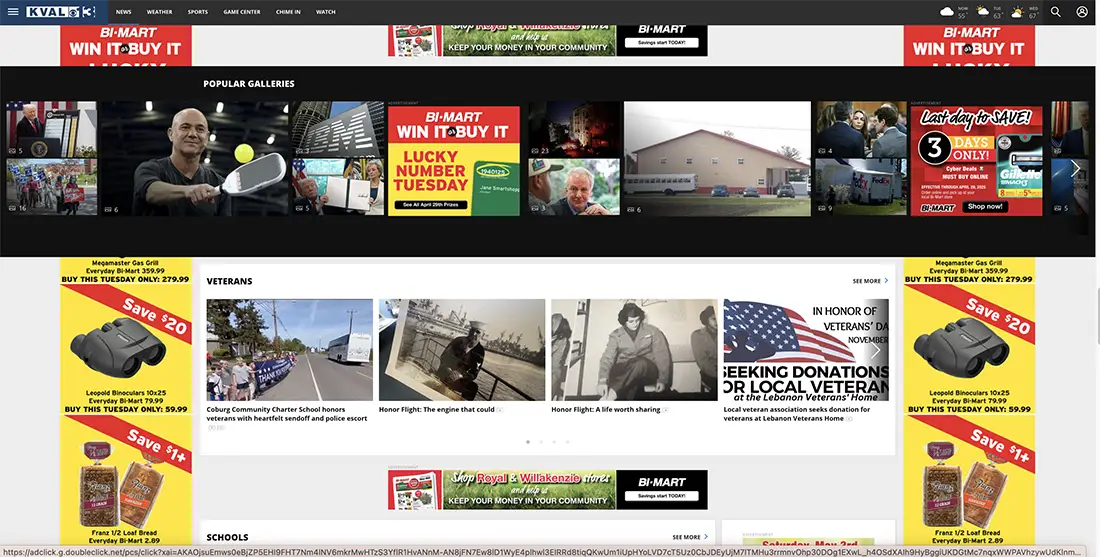1100x557 pixels.
Task: Open older man in suit gallery thumbnail
Action: click(574, 187)
